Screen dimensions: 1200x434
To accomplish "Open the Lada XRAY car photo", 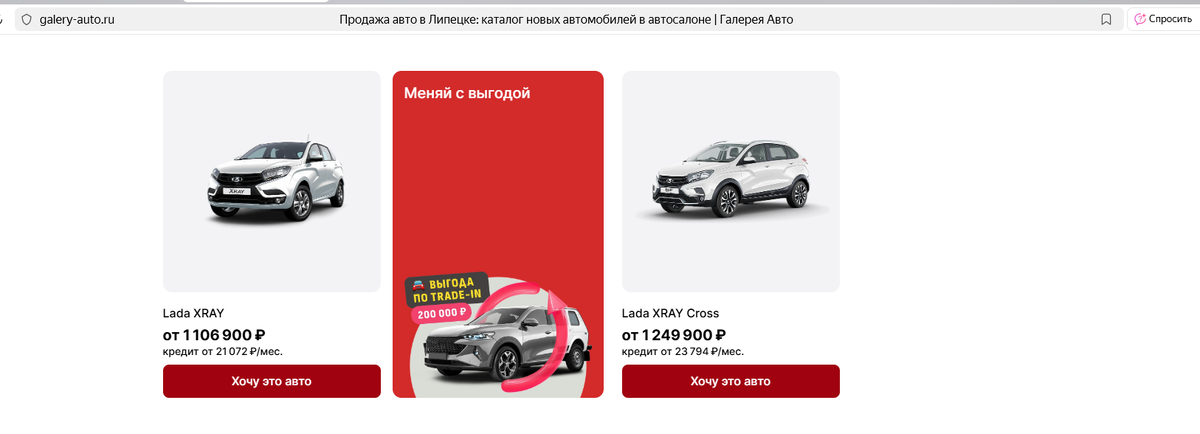I will click(x=272, y=181).
